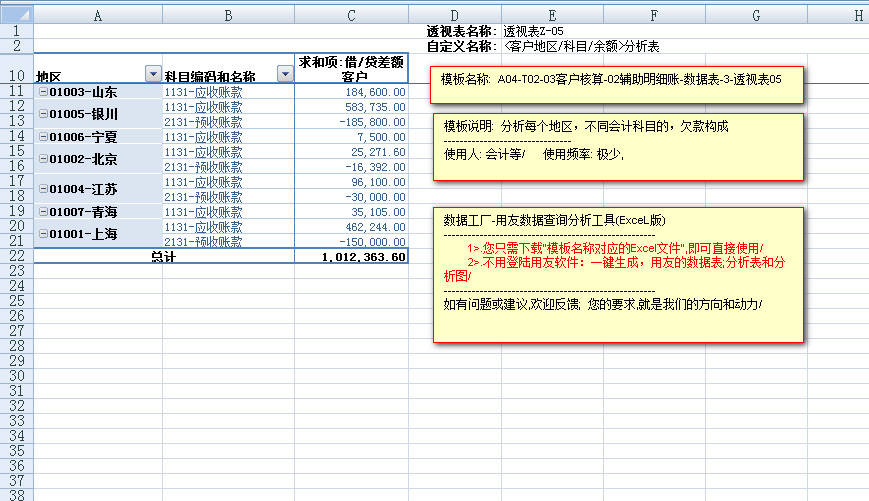Collapse the 01005-银川 pivot group

coord(43,114)
